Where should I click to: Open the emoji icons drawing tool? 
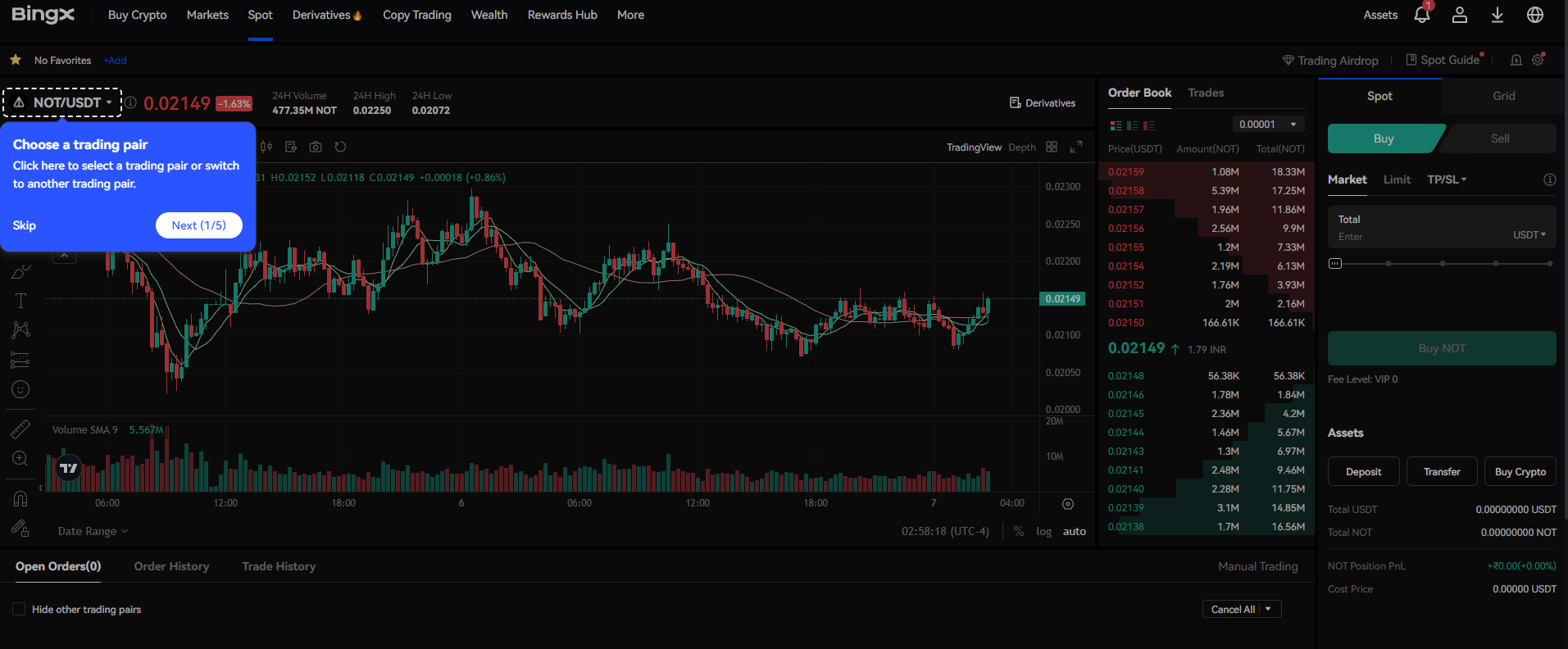point(20,389)
